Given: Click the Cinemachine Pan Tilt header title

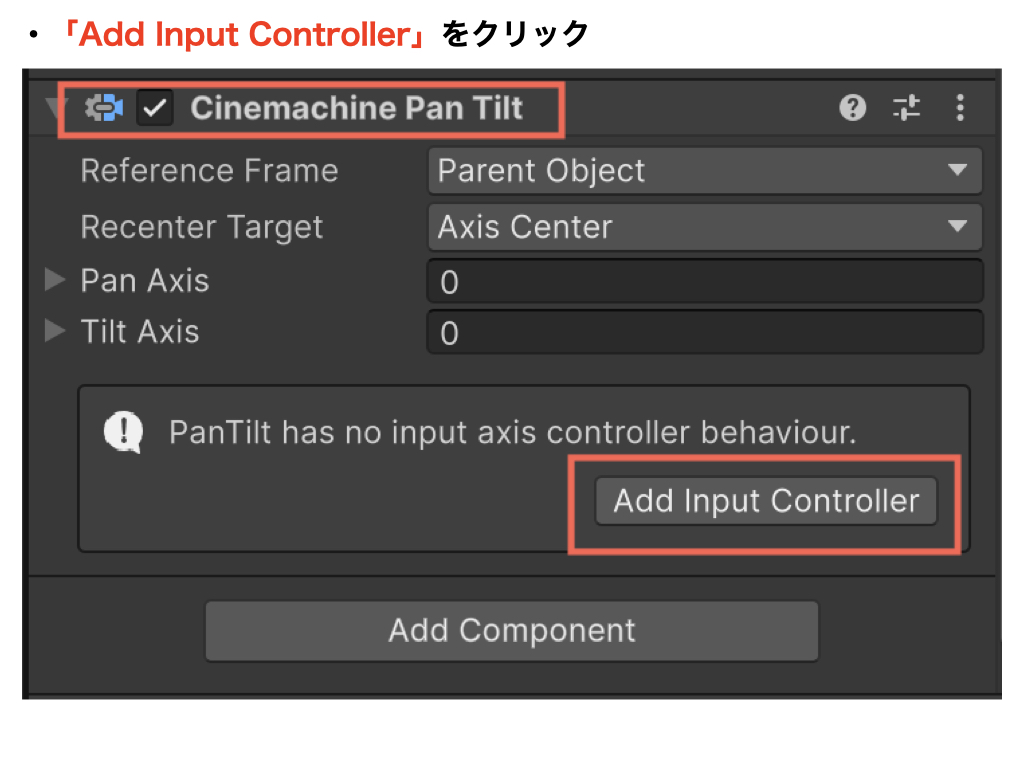Looking at the screenshot, I should point(357,108).
